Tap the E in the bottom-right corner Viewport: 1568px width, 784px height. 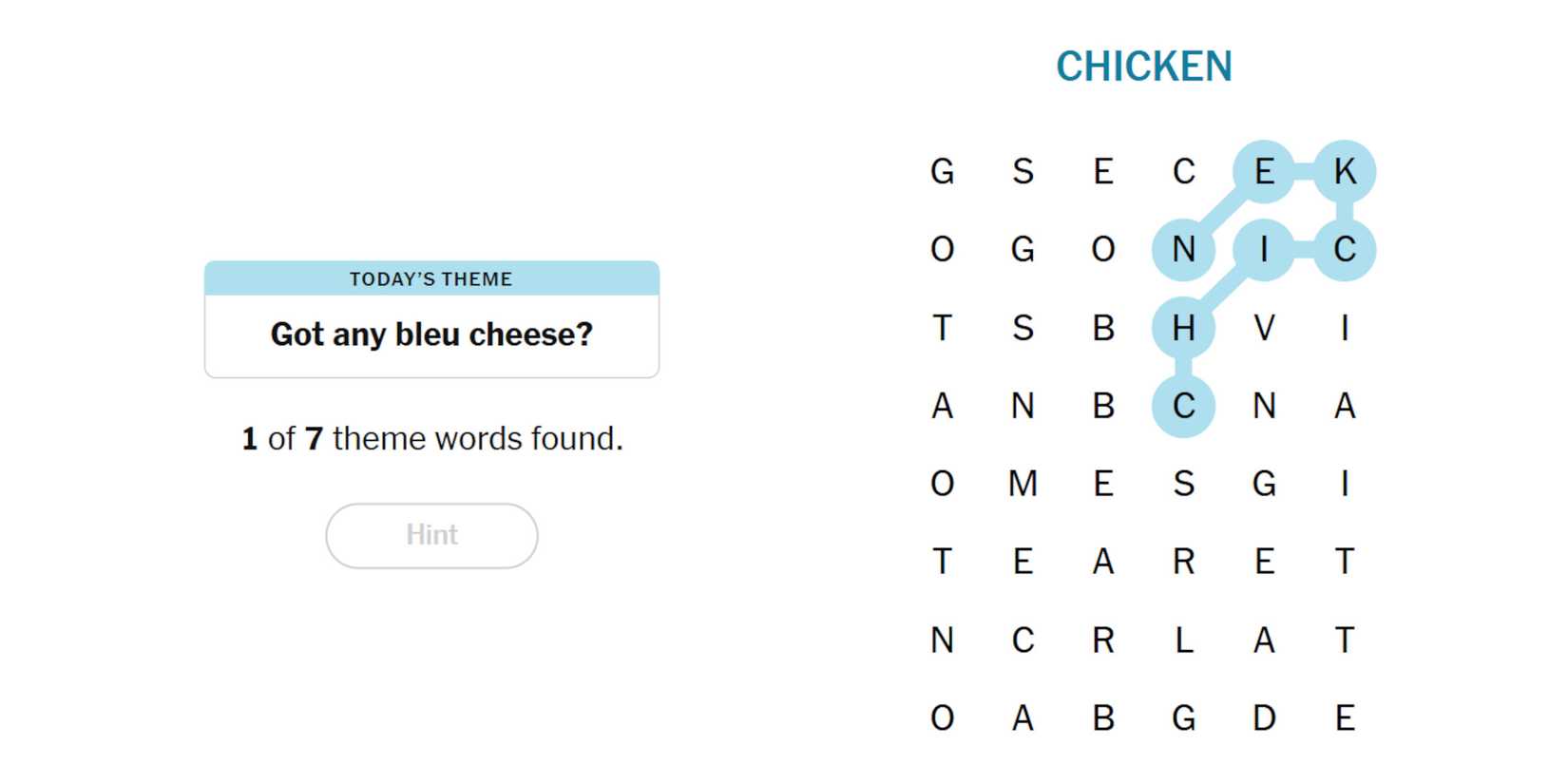1344,717
